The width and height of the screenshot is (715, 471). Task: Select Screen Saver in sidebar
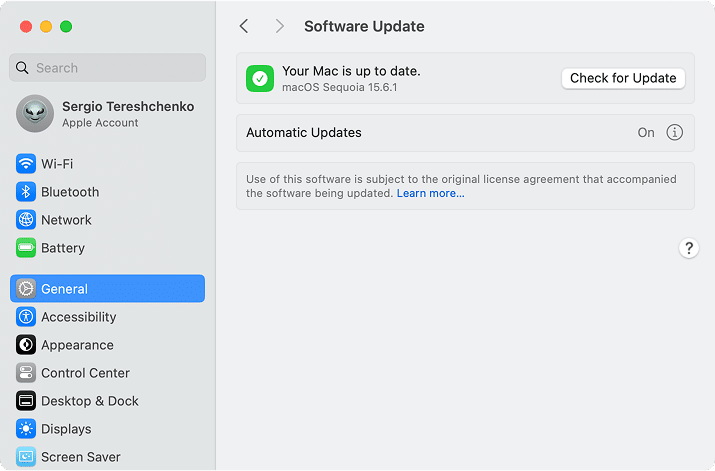[x=80, y=457]
